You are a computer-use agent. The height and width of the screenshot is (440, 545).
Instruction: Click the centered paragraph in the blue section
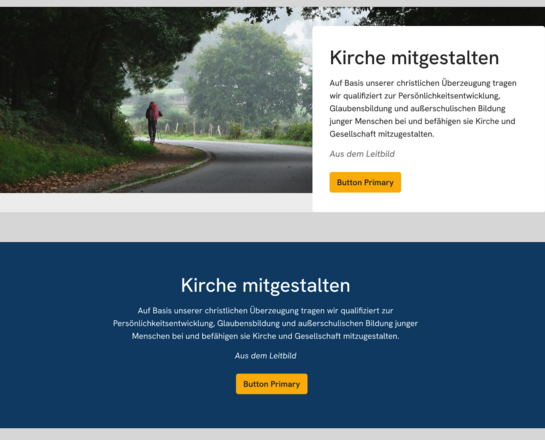coord(265,323)
